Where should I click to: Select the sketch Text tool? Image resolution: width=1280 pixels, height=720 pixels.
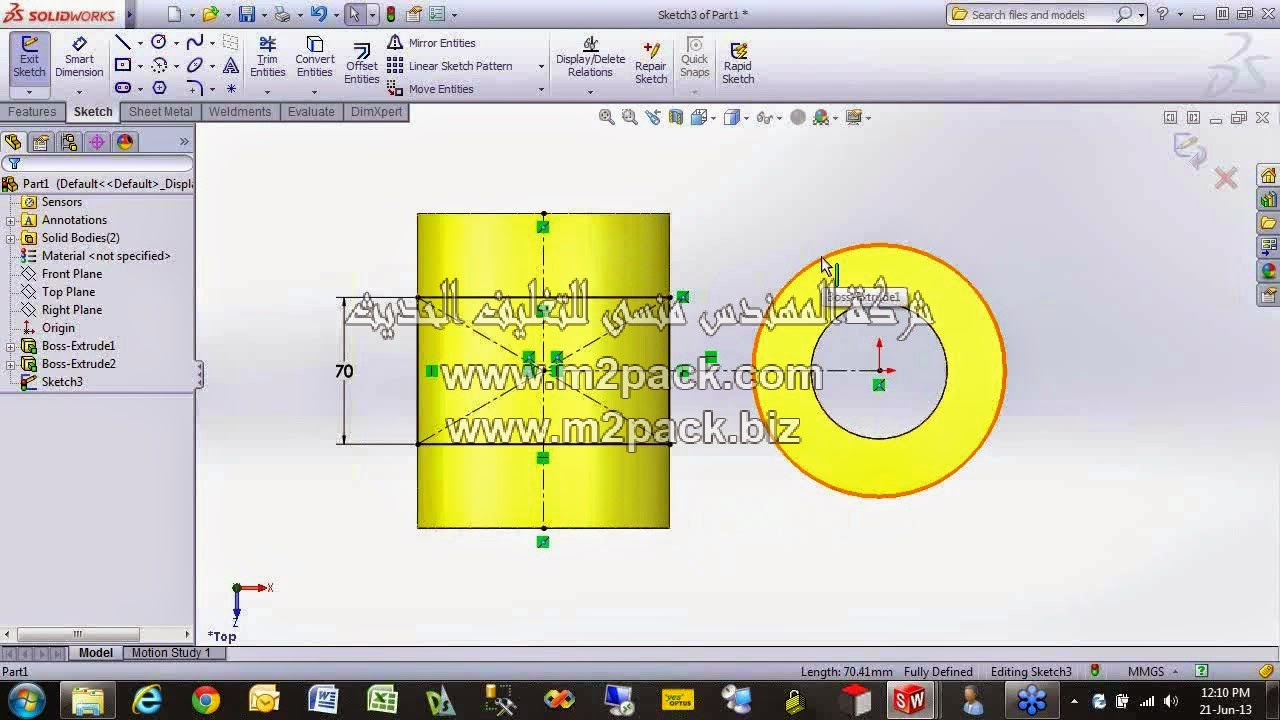click(231, 65)
